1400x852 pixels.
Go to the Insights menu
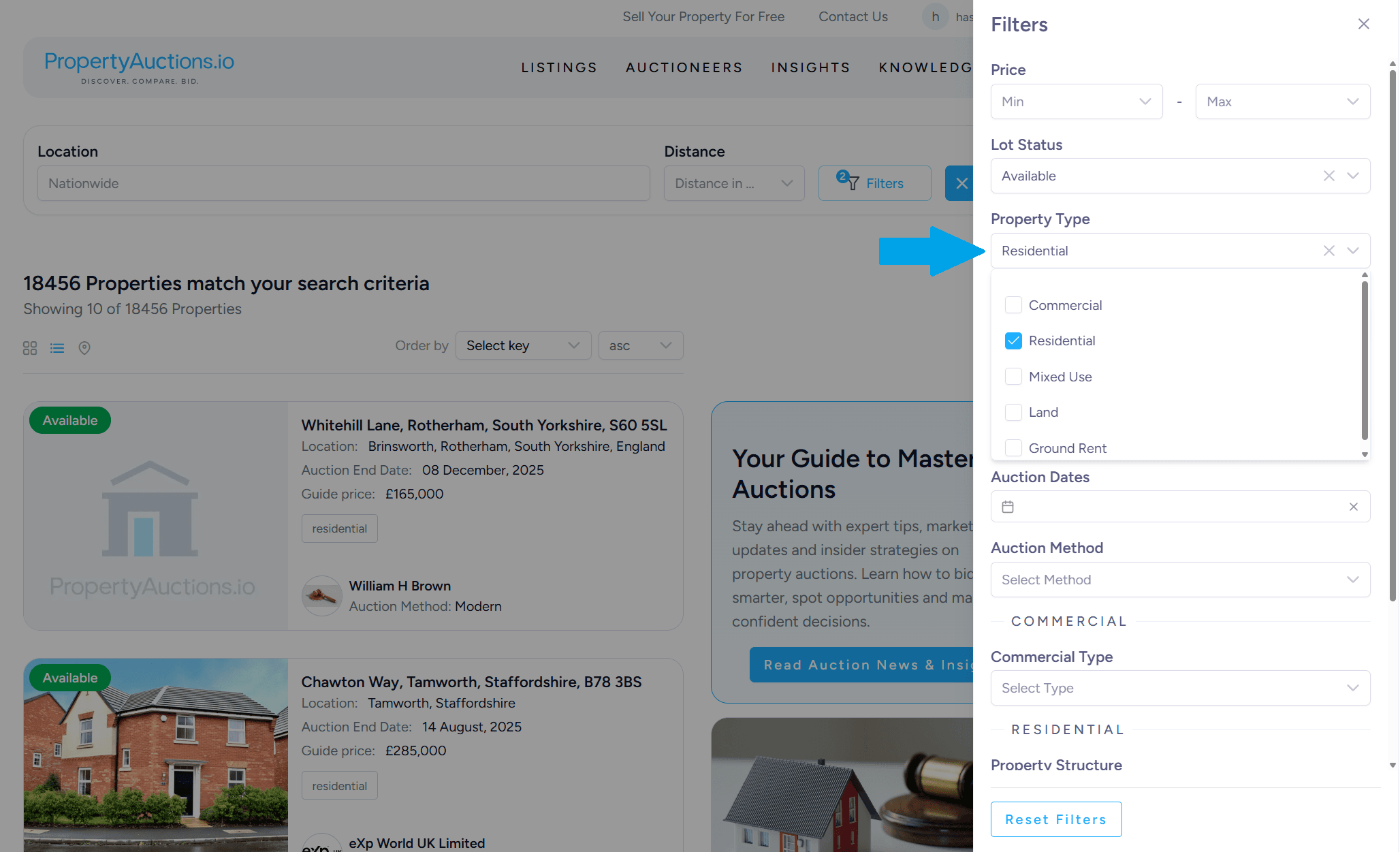pos(810,67)
